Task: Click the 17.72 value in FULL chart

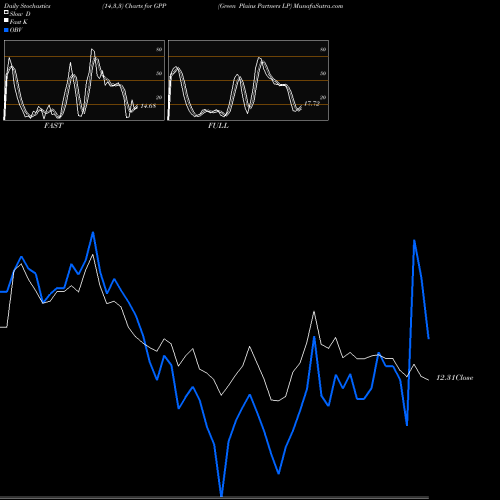Action: pyautogui.click(x=312, y=104)
